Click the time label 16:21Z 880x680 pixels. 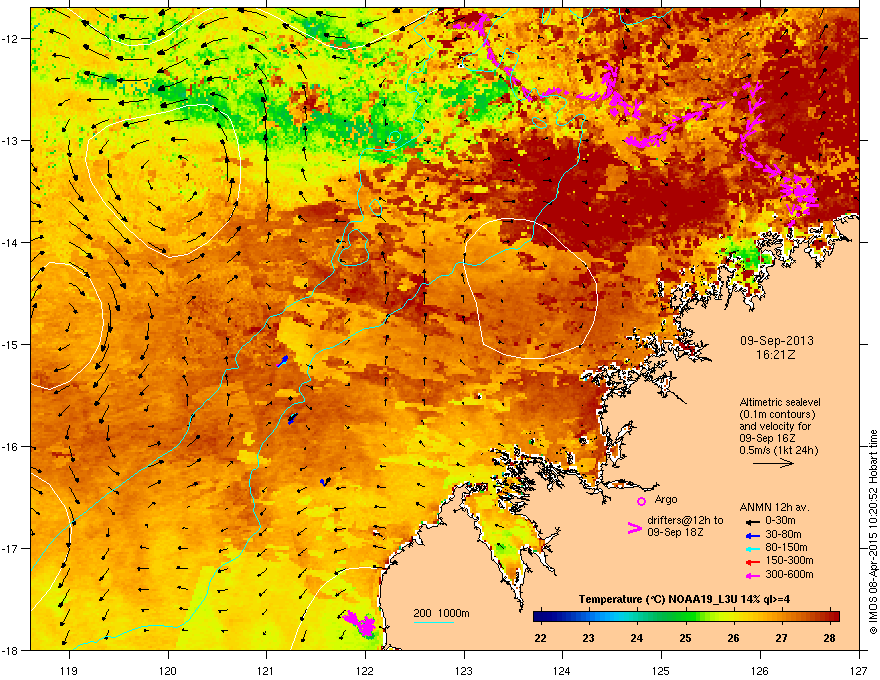tap(776, 355)
